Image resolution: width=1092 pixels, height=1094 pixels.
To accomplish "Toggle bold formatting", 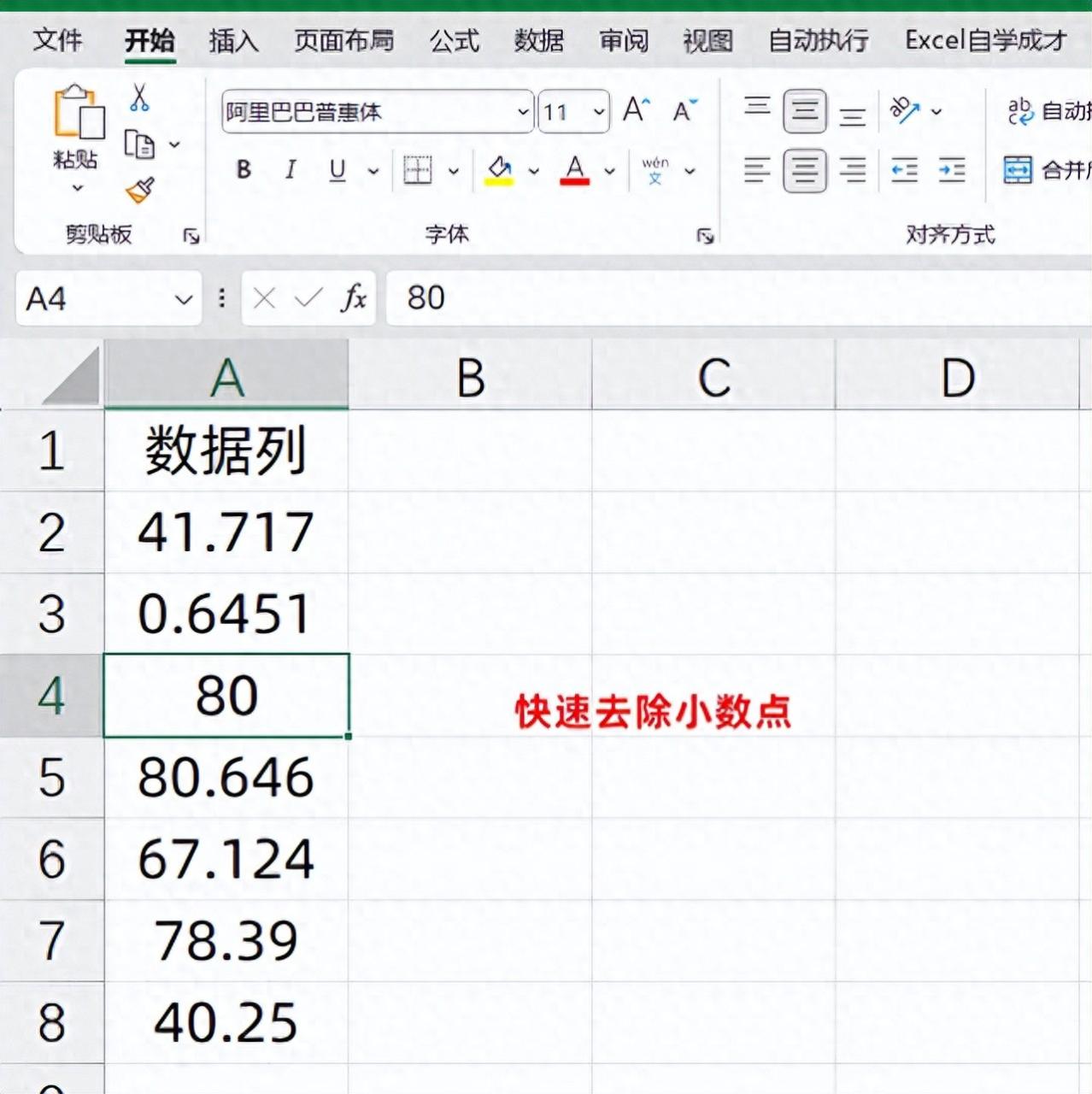I will 244,170.
